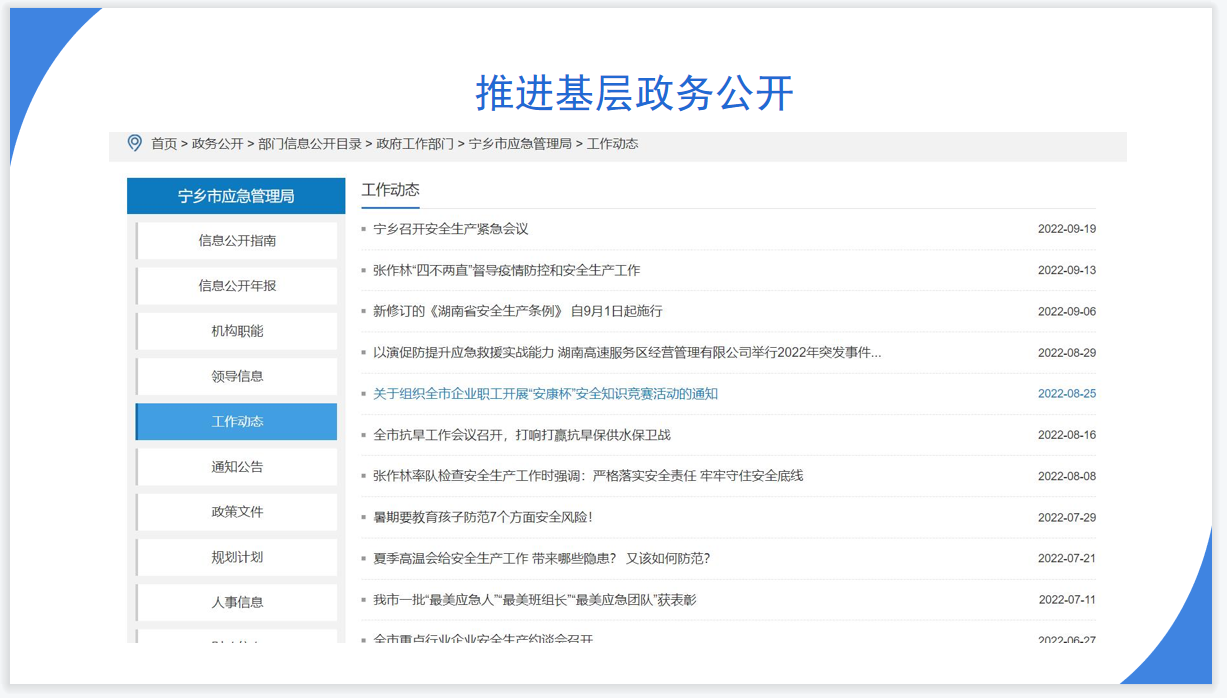The width and height of the screenshot is (1227, 698).
Task: Select the highlighted 工作动态 sidebar item
Action: (237, 422)
